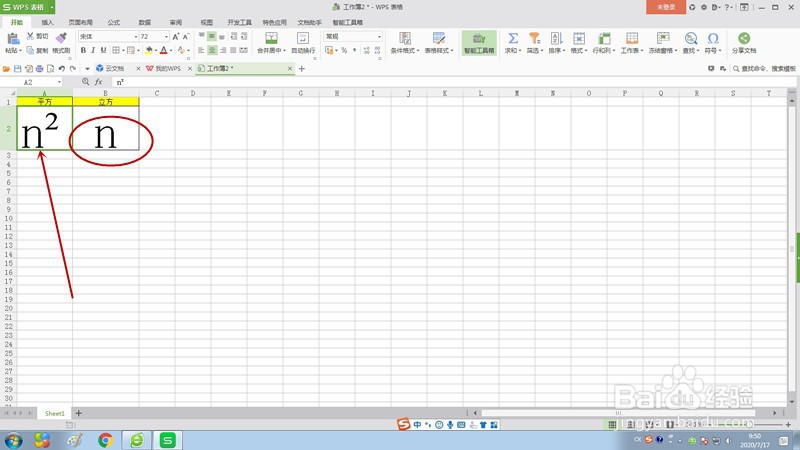Screen dimensions: 800x450
Task: Click the 查找命令 search box
Action: pos(764,68)
